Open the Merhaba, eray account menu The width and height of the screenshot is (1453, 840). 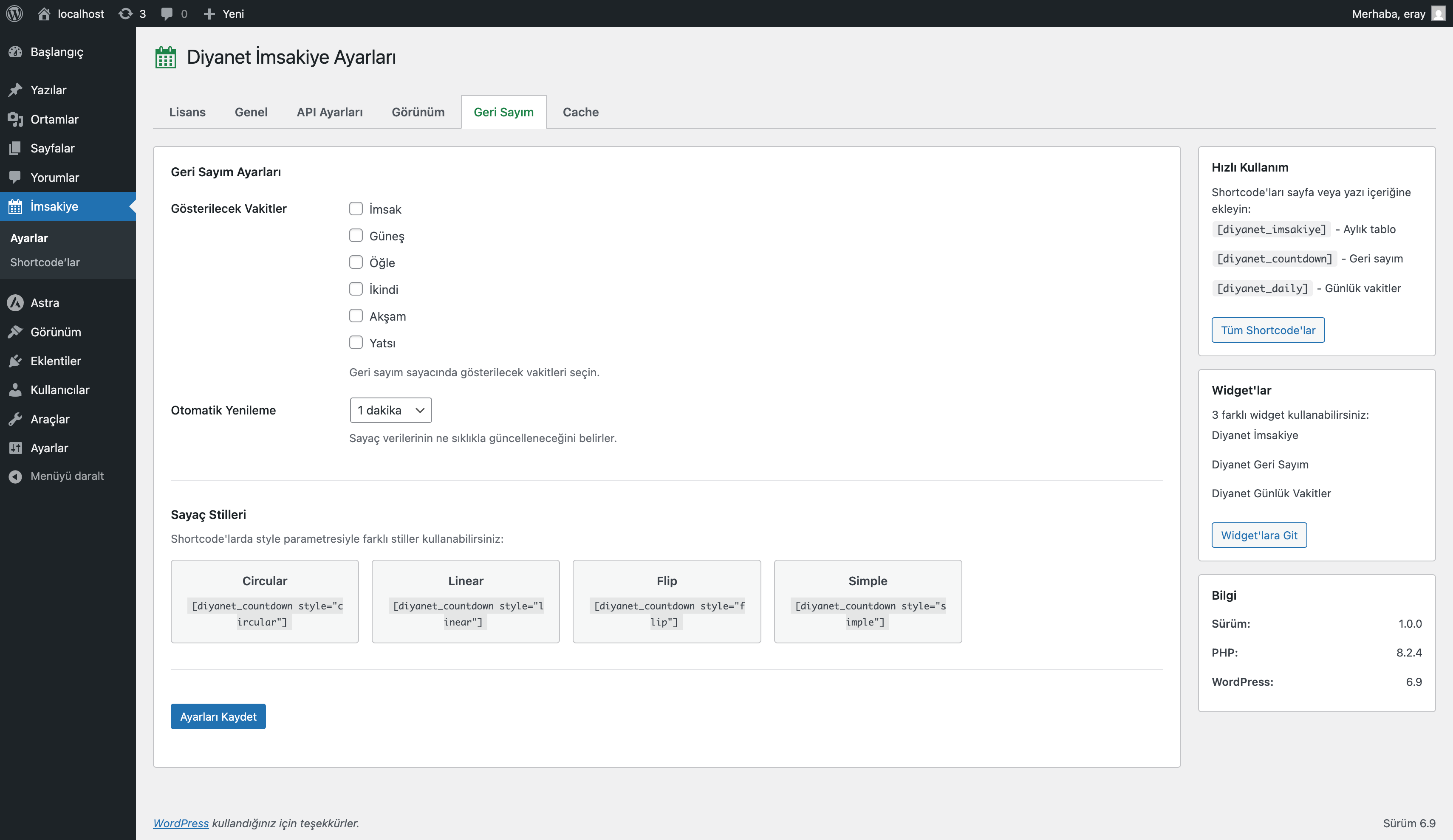[1399, 13]
